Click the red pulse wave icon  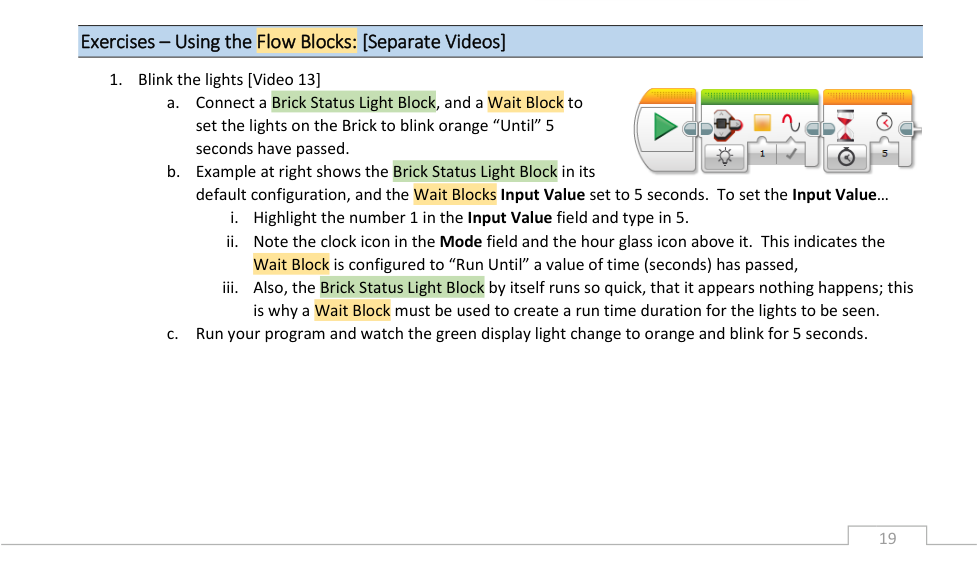click(792, 124)
